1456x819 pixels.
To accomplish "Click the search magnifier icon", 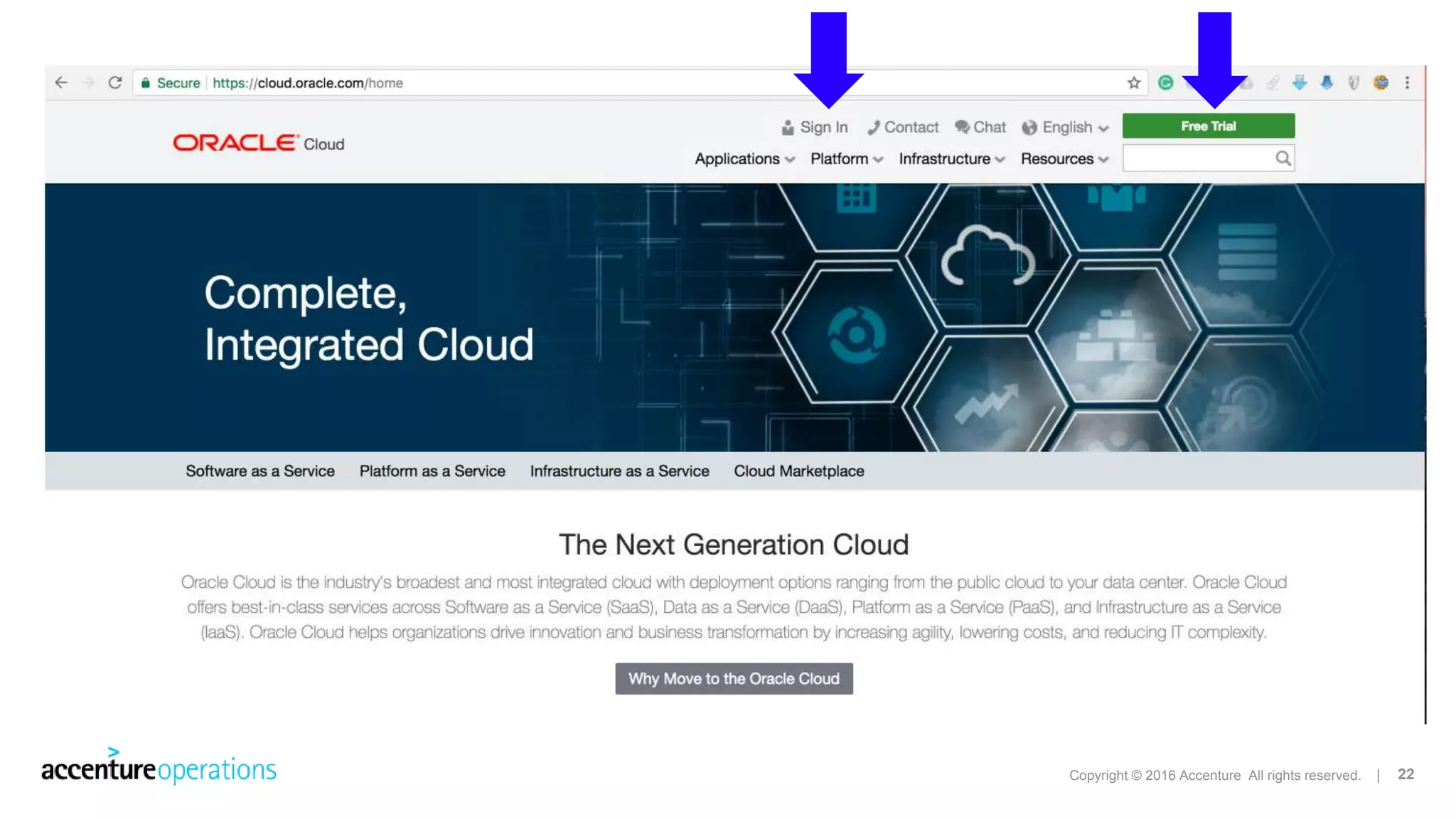I will 1283,158.
